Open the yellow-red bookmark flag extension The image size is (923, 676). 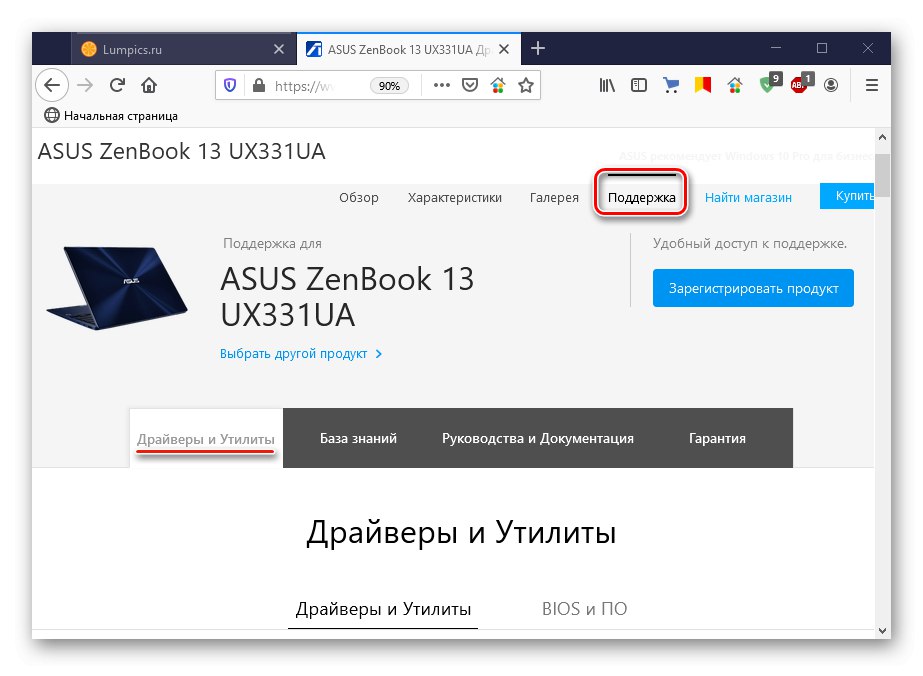(x=702, y=85)
